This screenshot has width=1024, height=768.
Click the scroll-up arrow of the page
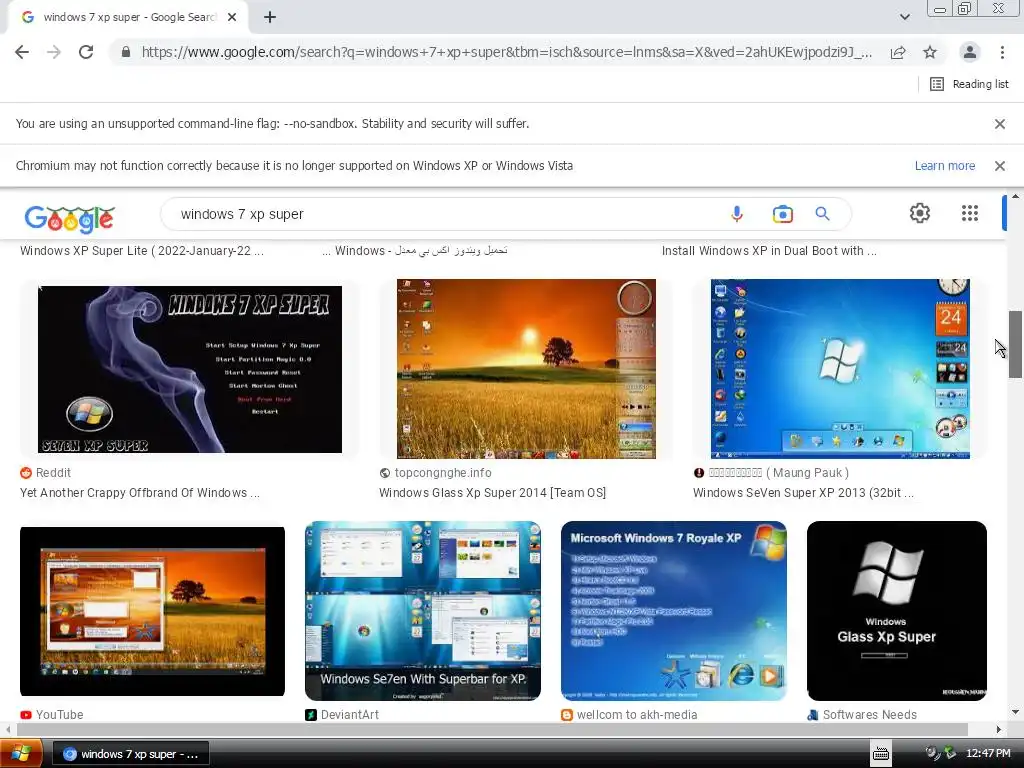point(1015,196)
